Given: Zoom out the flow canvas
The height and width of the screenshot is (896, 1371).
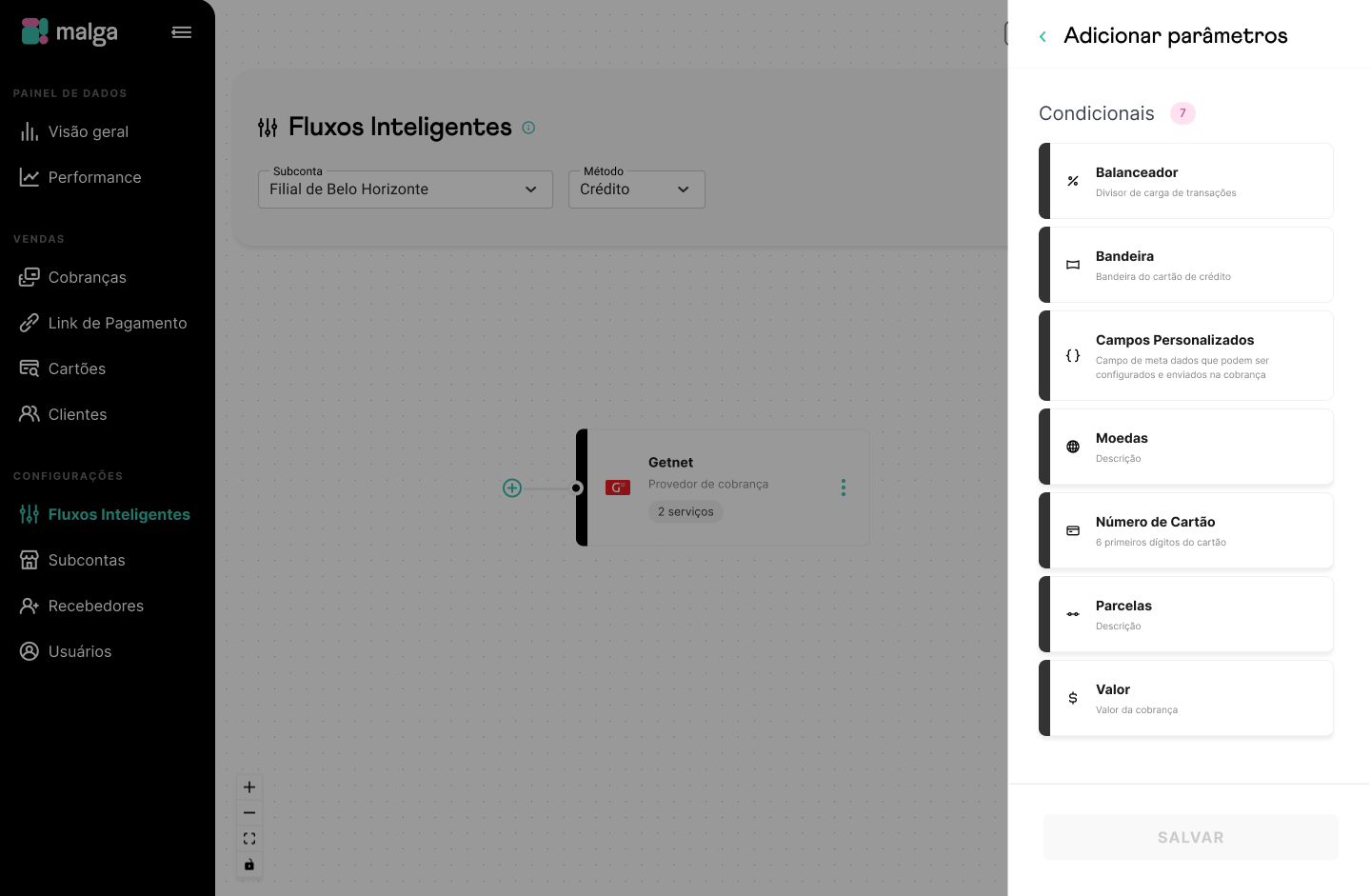Looking at the screenshot, I should pos(249,813).
